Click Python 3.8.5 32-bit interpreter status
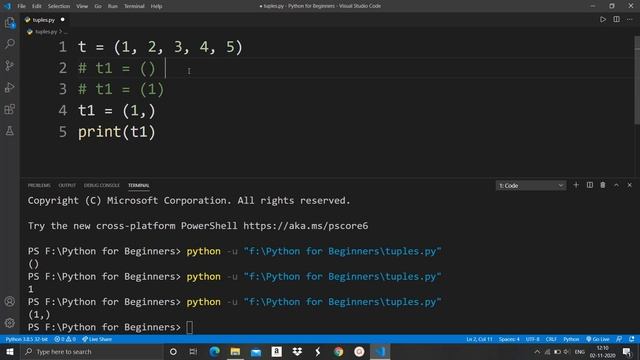The image size is (640, 360). click(x=27, y=339)
